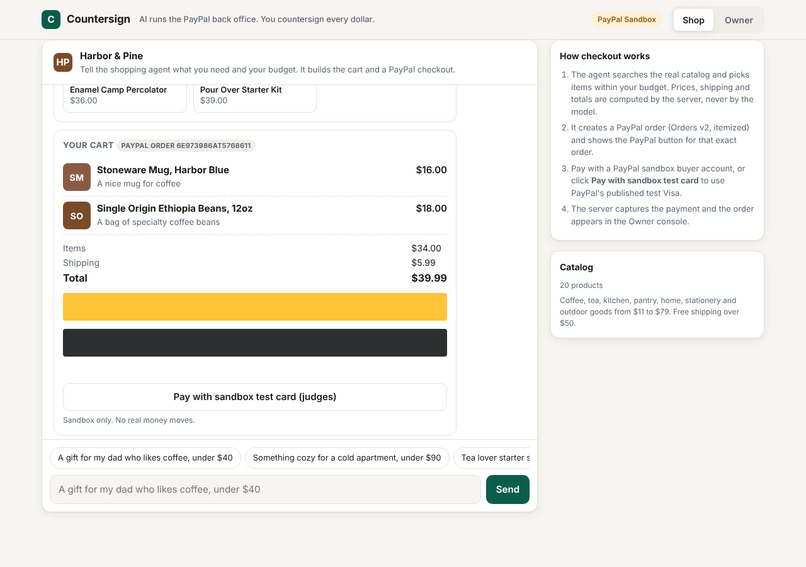Open the Enamel Camp Percolator product card

pos(124,97)
